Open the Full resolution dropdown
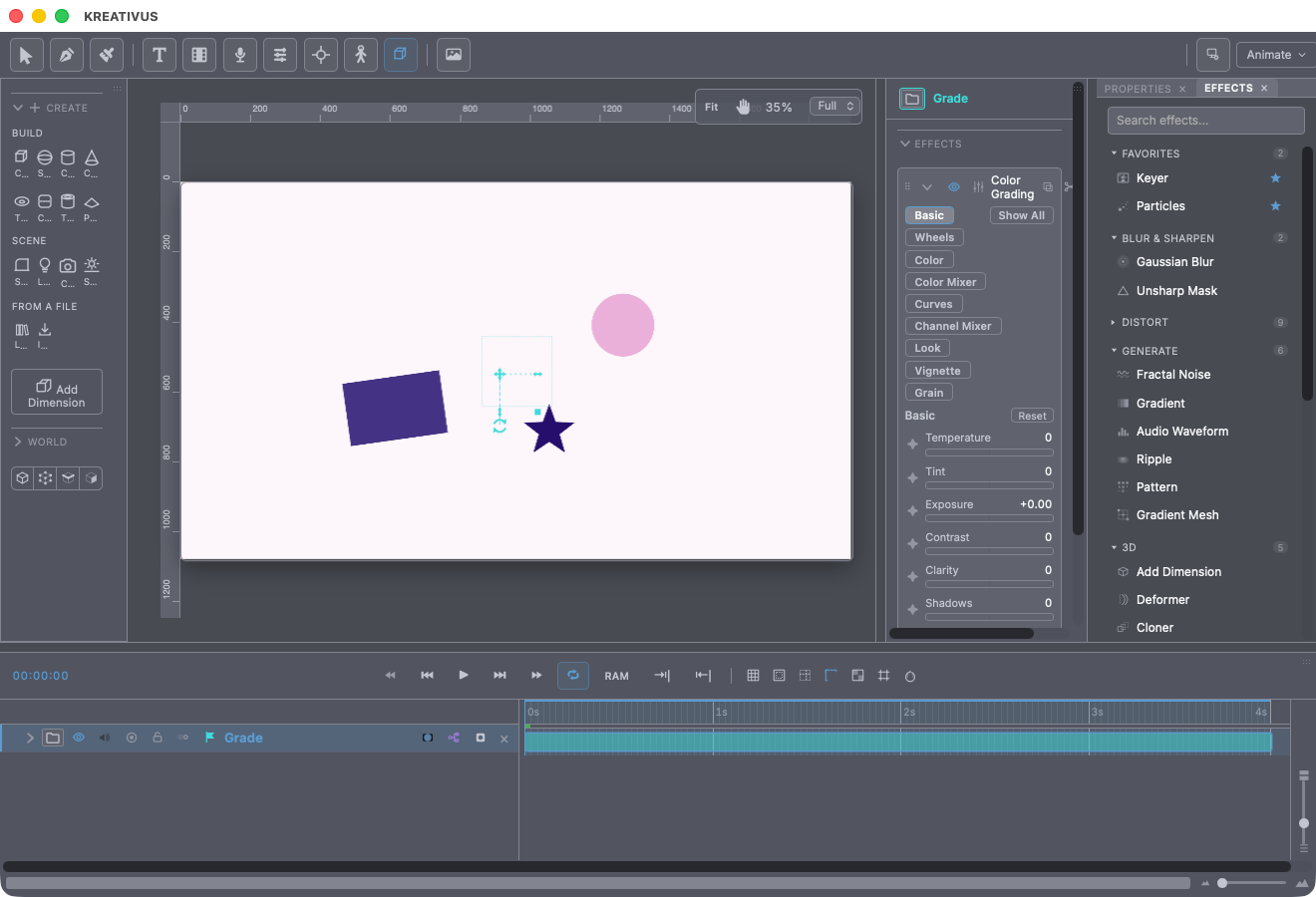Image resolution: width=1316 pixels, height=897 pixels. [x=834, y=107]
